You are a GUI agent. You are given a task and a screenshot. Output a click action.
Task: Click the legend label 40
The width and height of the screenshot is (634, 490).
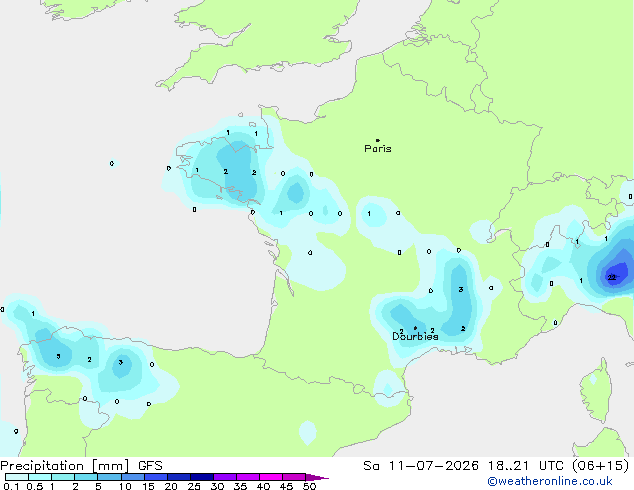(263, 486)
